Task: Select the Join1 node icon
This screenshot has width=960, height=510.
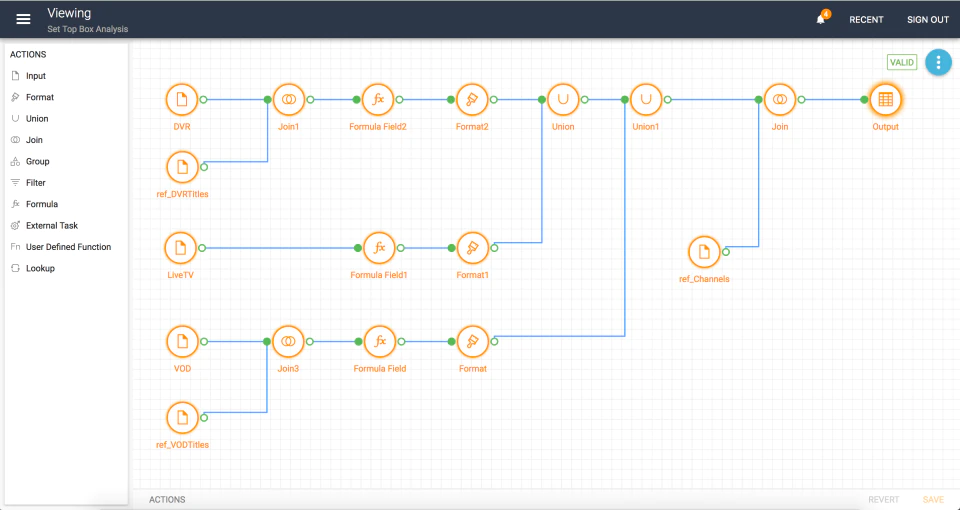Action: point(288,99)
